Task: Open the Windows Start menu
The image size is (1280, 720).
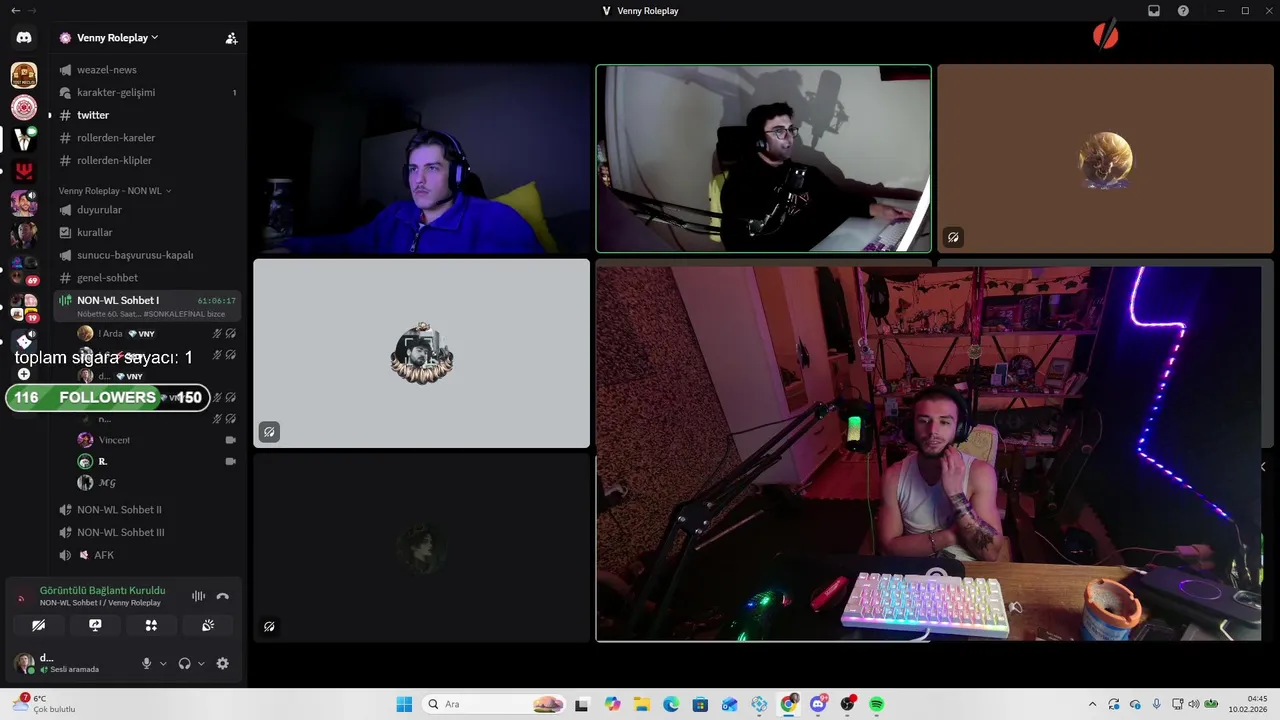Action: [404, 704]
